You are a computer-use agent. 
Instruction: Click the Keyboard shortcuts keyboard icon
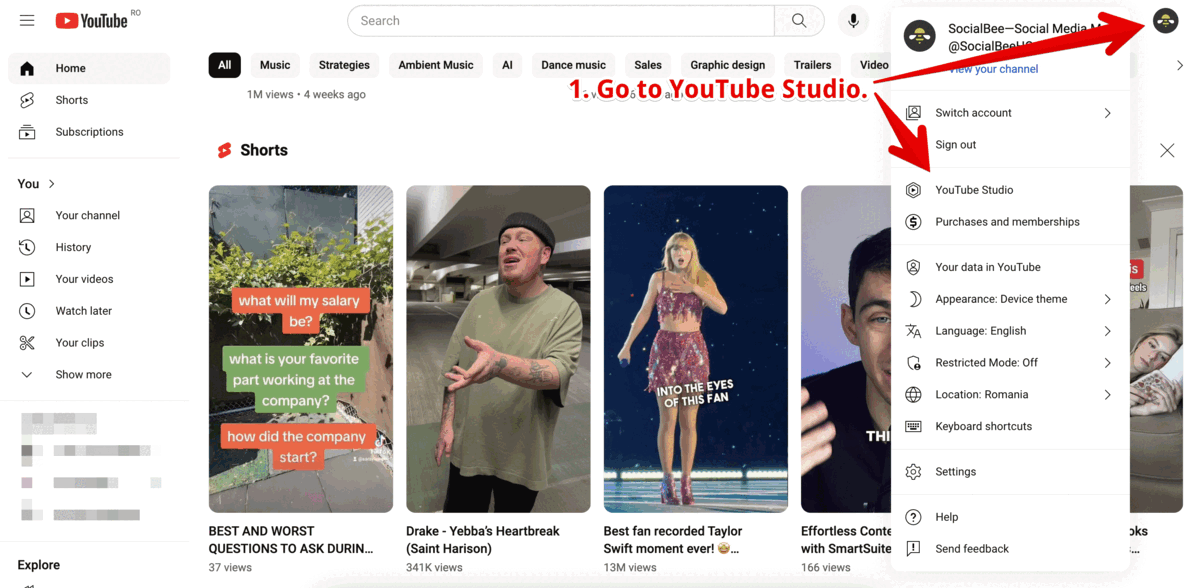click(x=913, y=426)
